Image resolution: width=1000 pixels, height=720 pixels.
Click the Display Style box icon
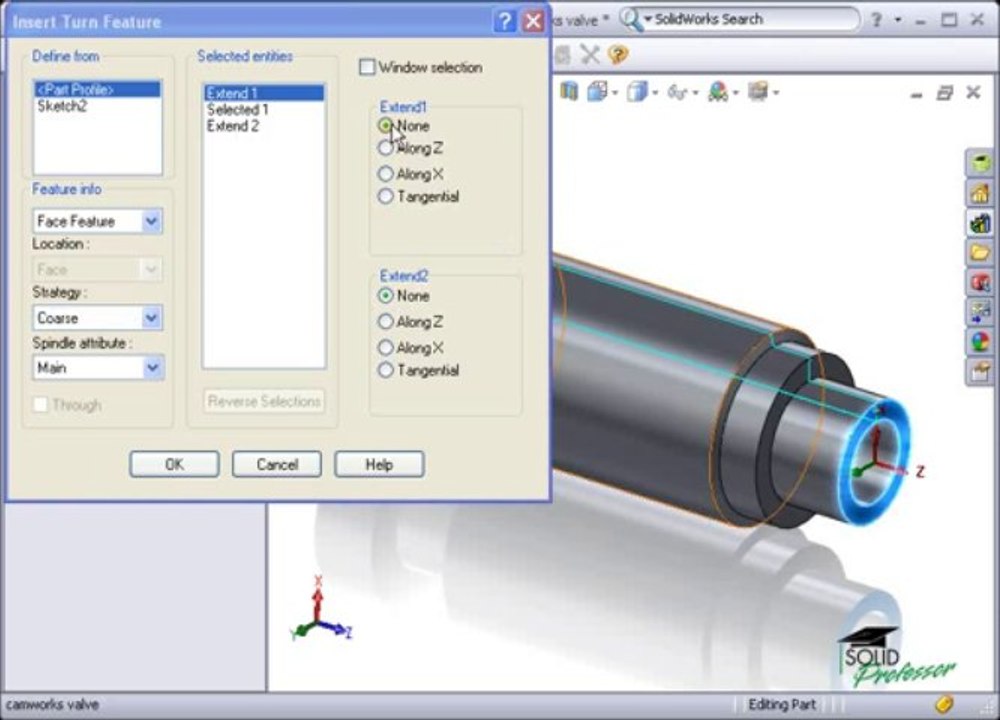pyautogui.click(x=636, y=92)
